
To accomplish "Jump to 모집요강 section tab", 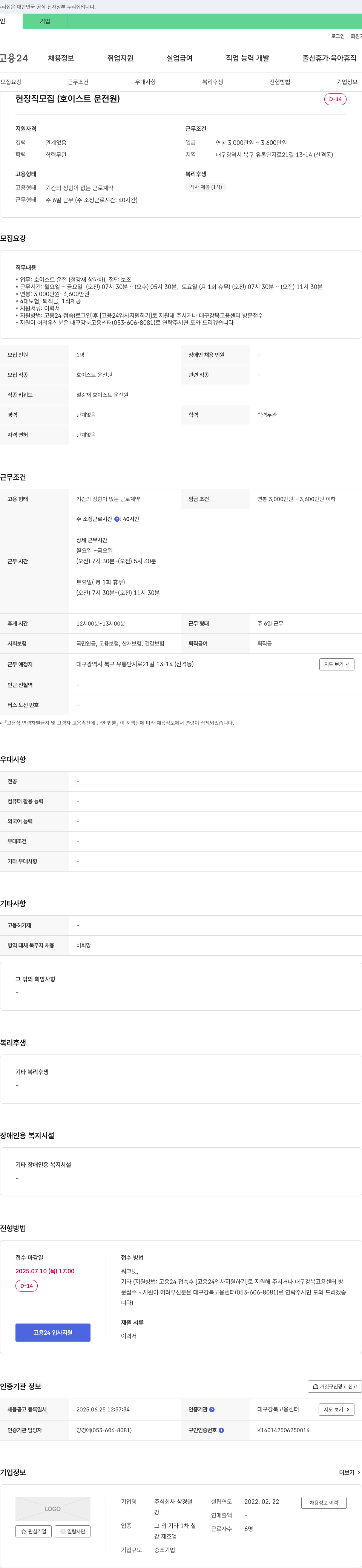I will 11,82.
